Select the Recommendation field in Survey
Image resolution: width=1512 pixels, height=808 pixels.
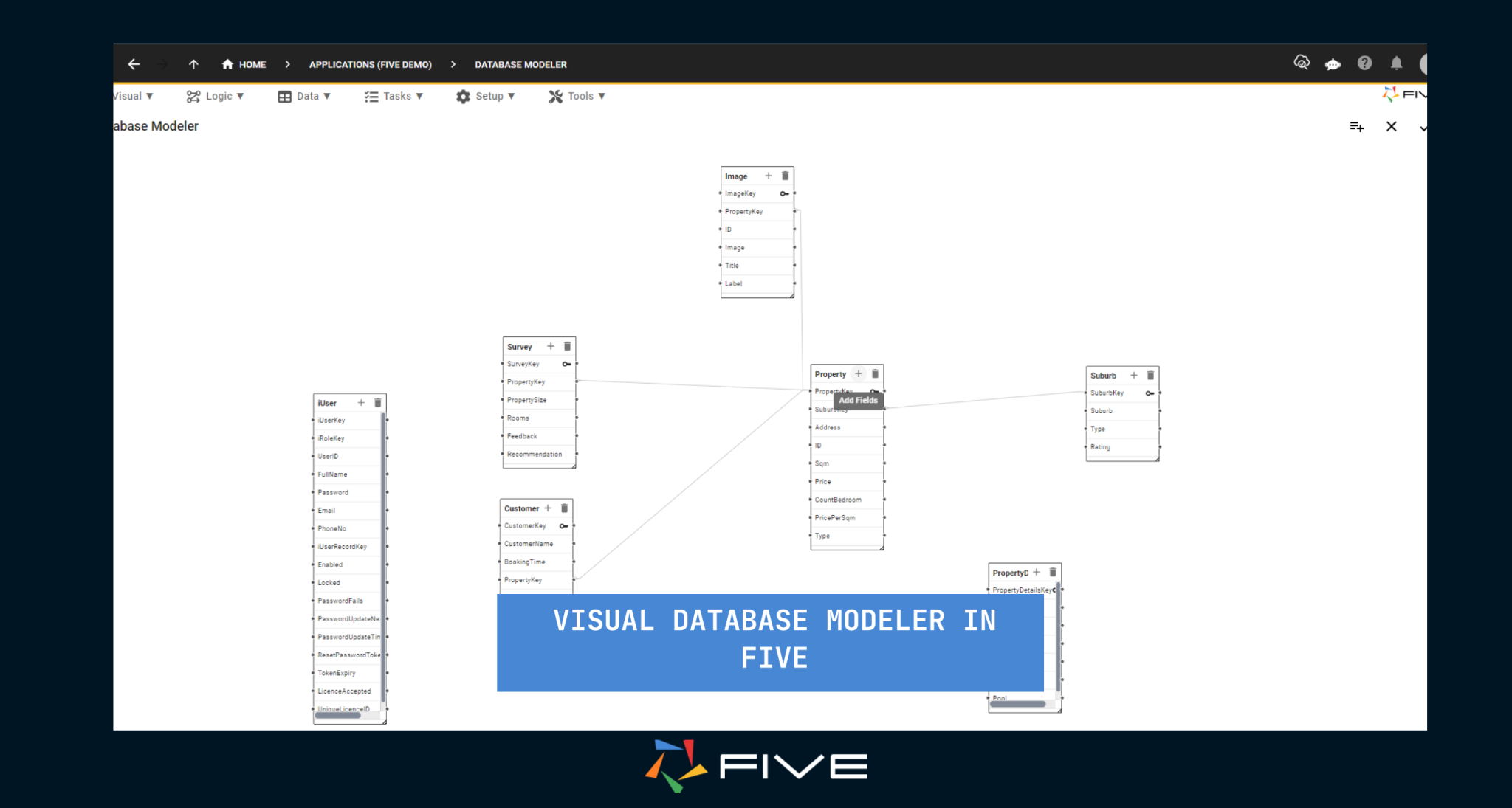[x=539, y=455]
